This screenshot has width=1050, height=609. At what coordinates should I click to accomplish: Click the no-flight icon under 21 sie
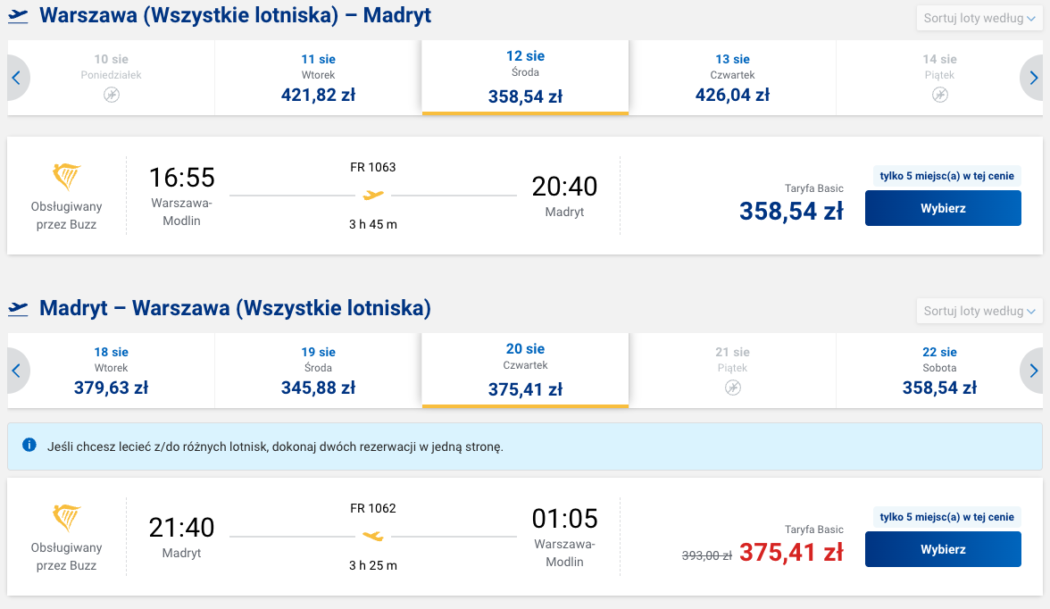click(732, 387)
